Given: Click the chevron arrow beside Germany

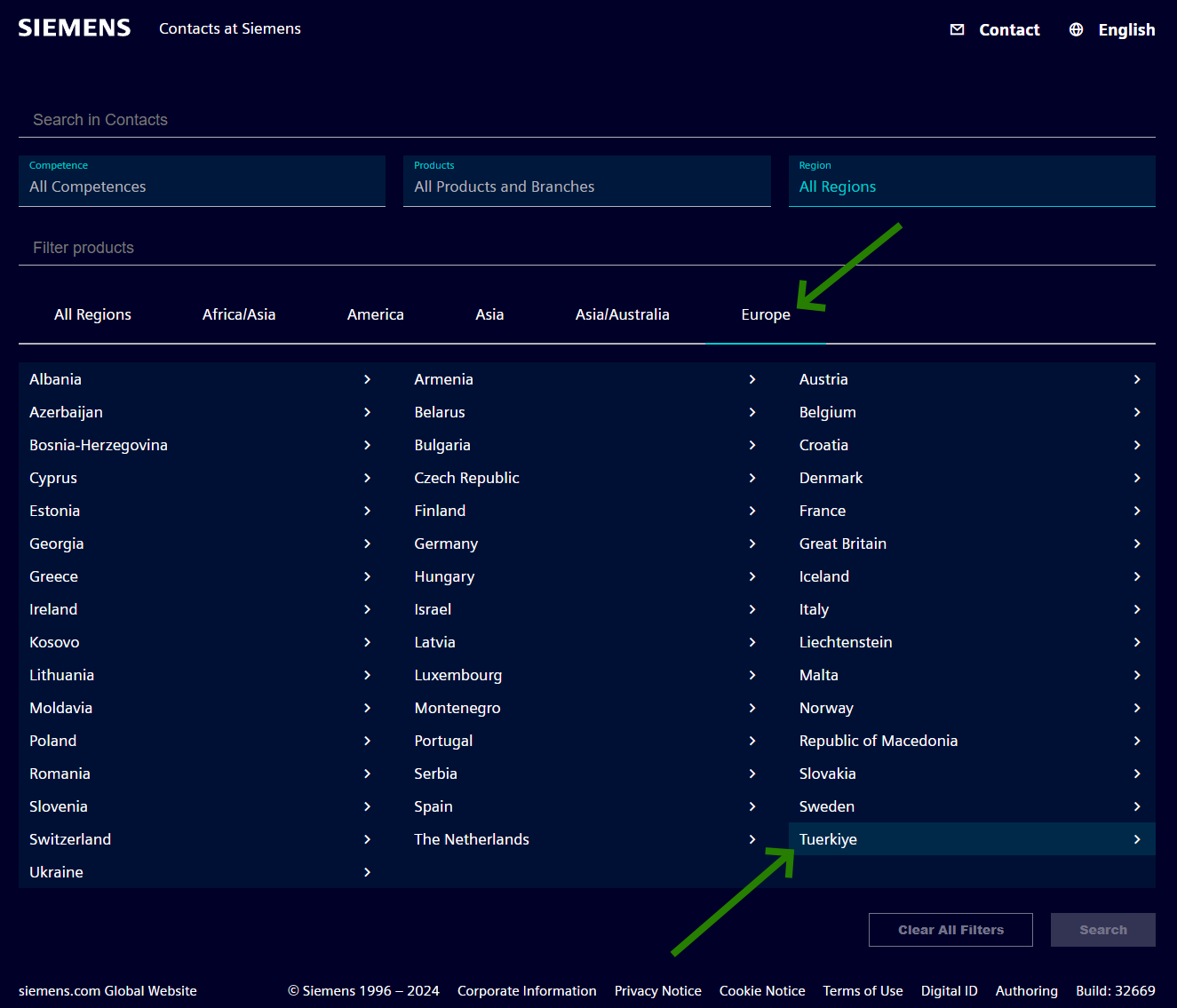Looking at the screenshot, I should pos(752,544).
